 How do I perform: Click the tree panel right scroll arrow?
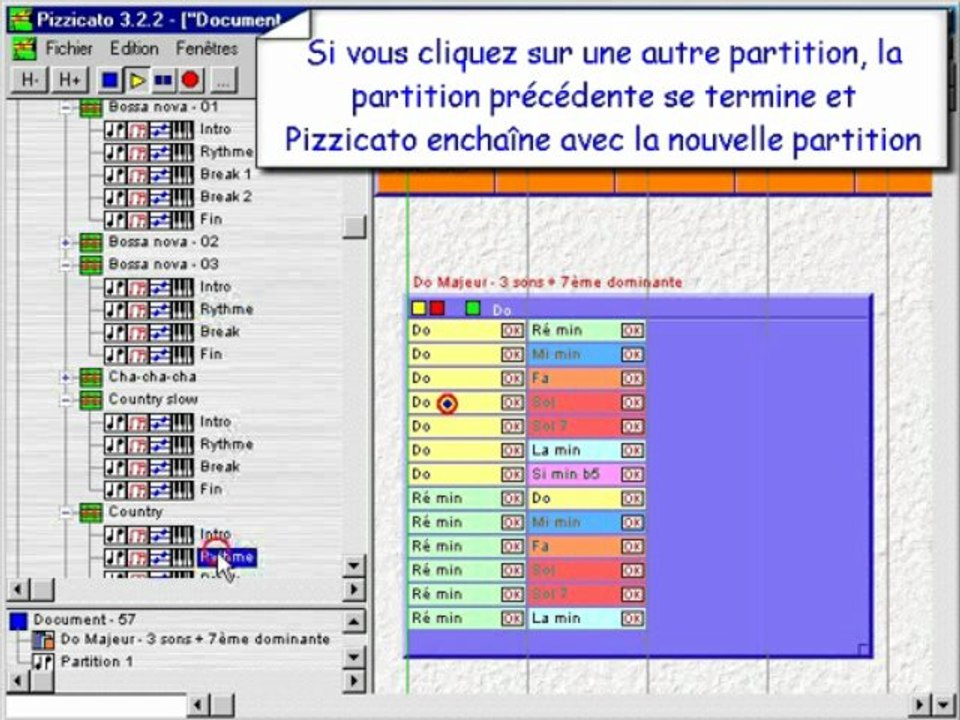pyautogui.click(x=354, y=590)
